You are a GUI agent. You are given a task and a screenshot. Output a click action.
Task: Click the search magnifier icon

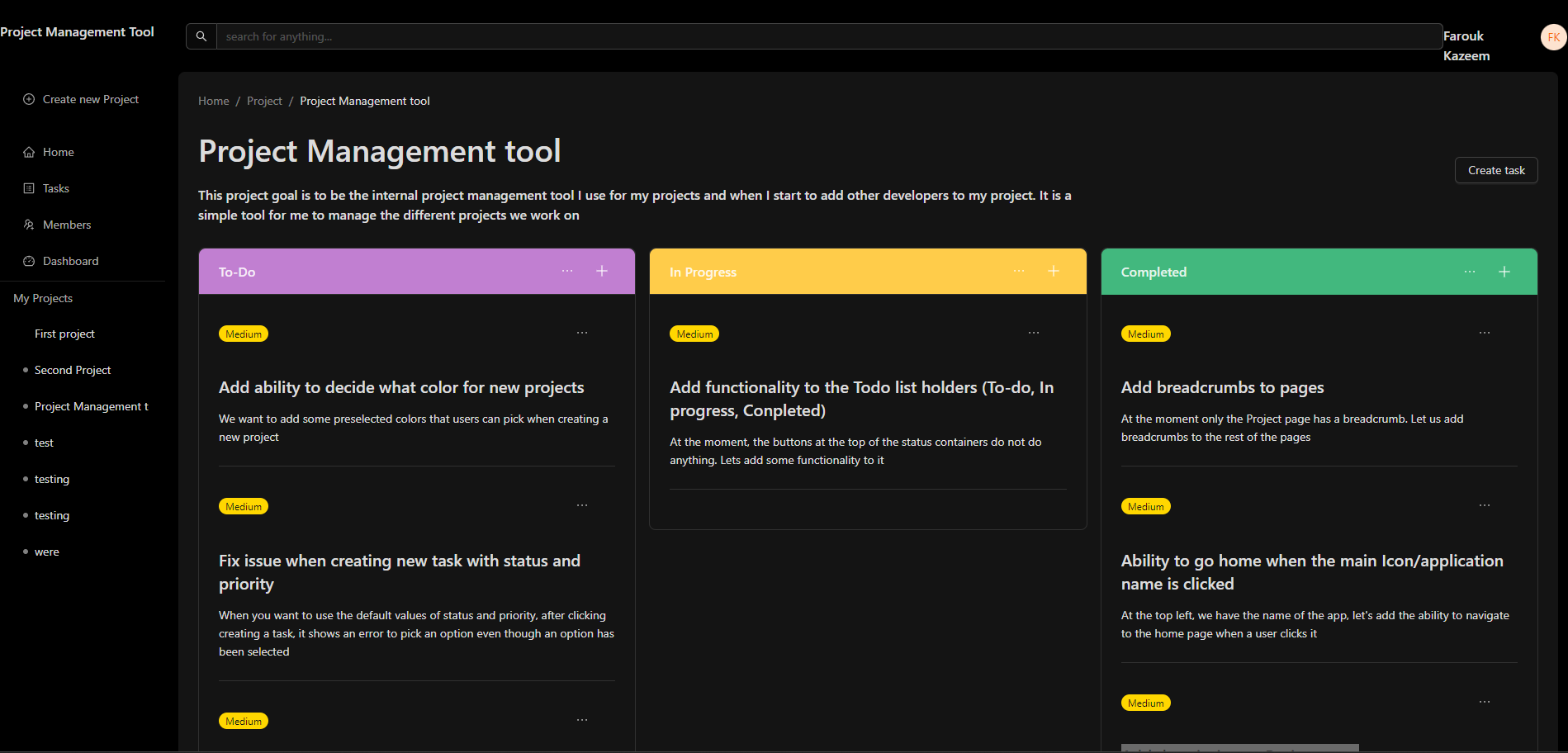201,36
